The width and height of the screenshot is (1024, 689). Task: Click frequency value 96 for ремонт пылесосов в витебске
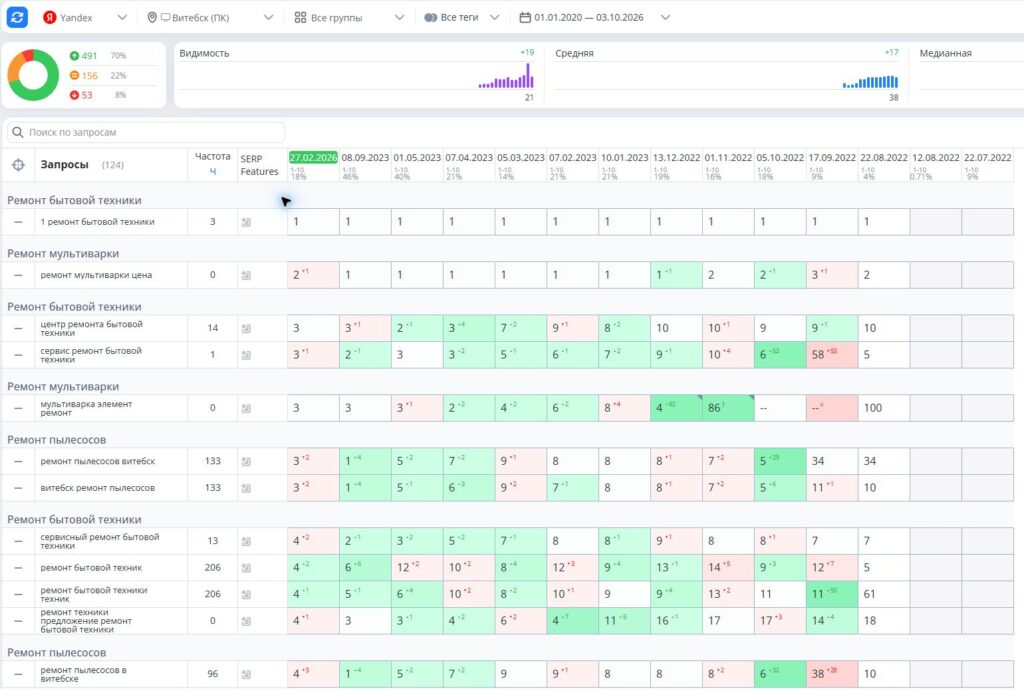pos(212,674)
